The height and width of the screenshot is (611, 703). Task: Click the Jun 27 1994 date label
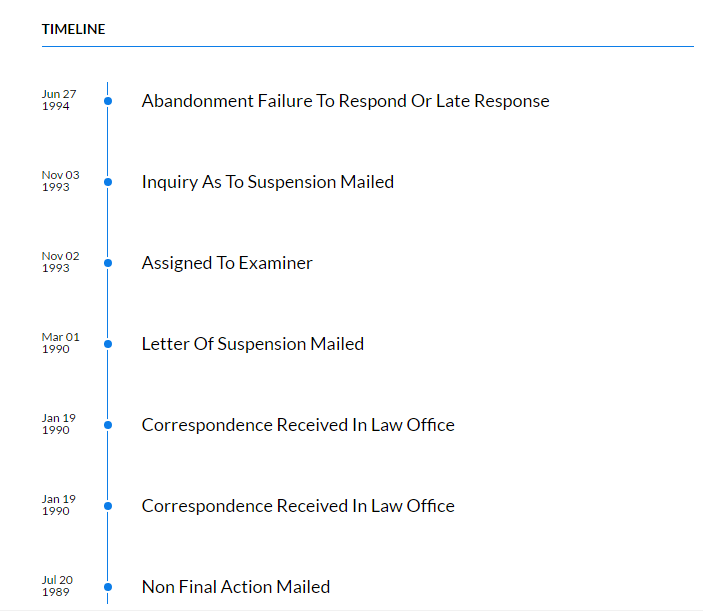pos(59,100)
